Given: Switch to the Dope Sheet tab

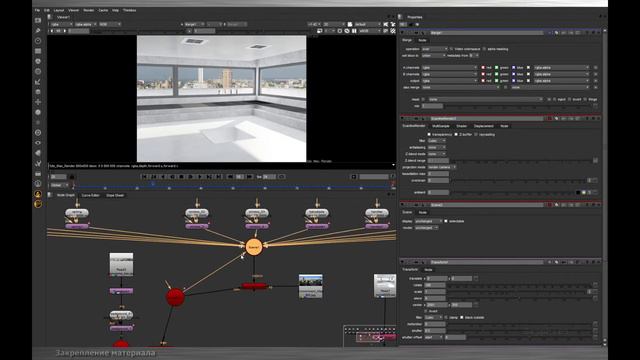Looking at the screenshot, I should point(115,196).
